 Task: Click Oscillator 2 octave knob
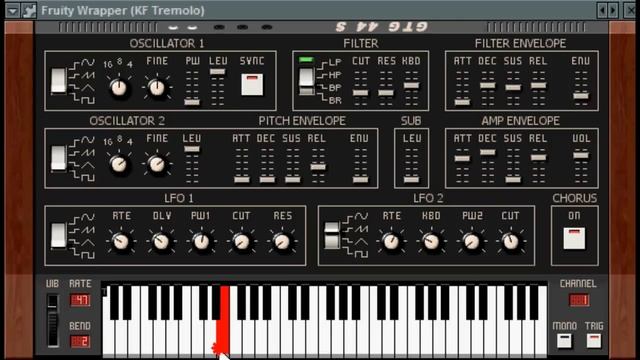[119, 164]
